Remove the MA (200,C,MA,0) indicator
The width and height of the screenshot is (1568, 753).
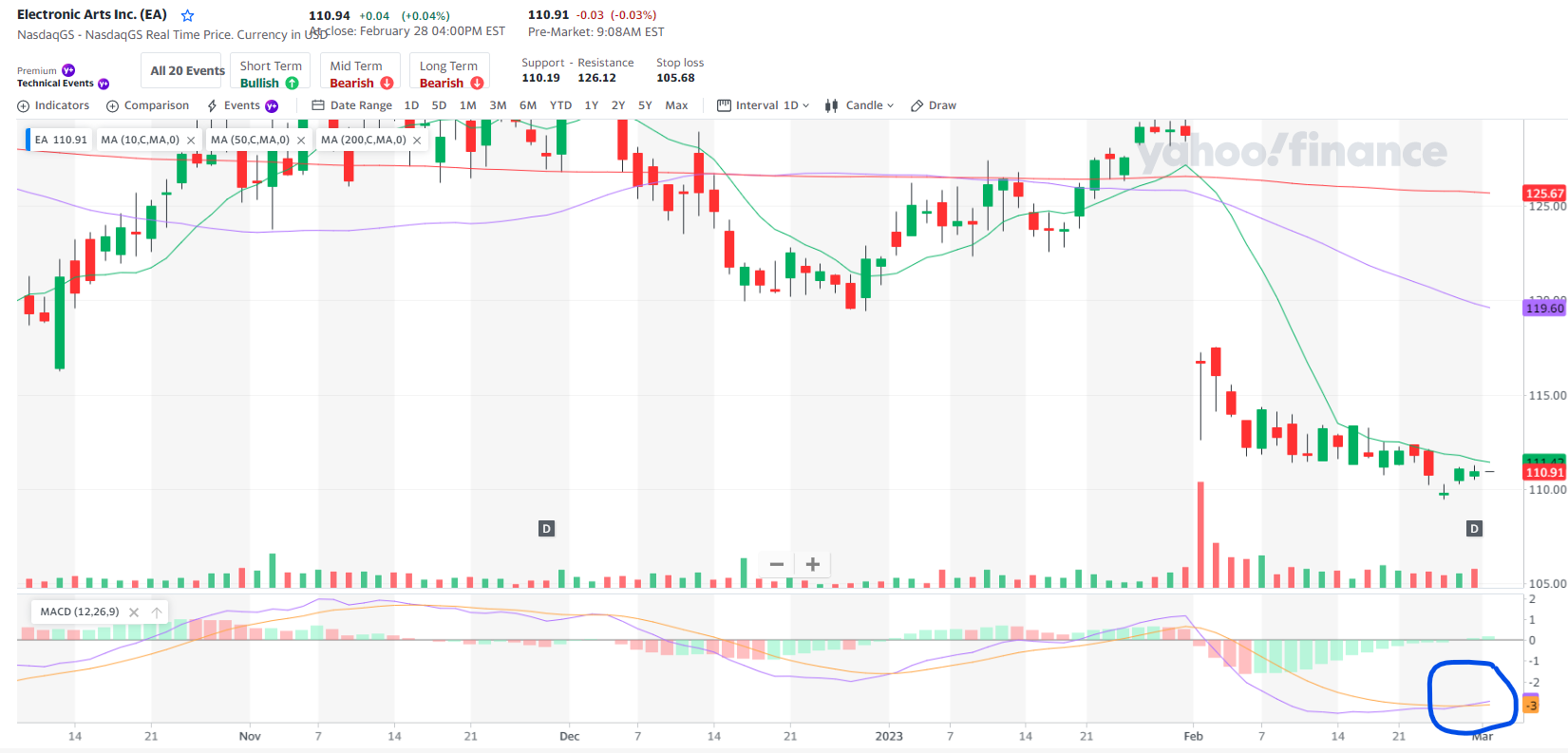(417, 141)
